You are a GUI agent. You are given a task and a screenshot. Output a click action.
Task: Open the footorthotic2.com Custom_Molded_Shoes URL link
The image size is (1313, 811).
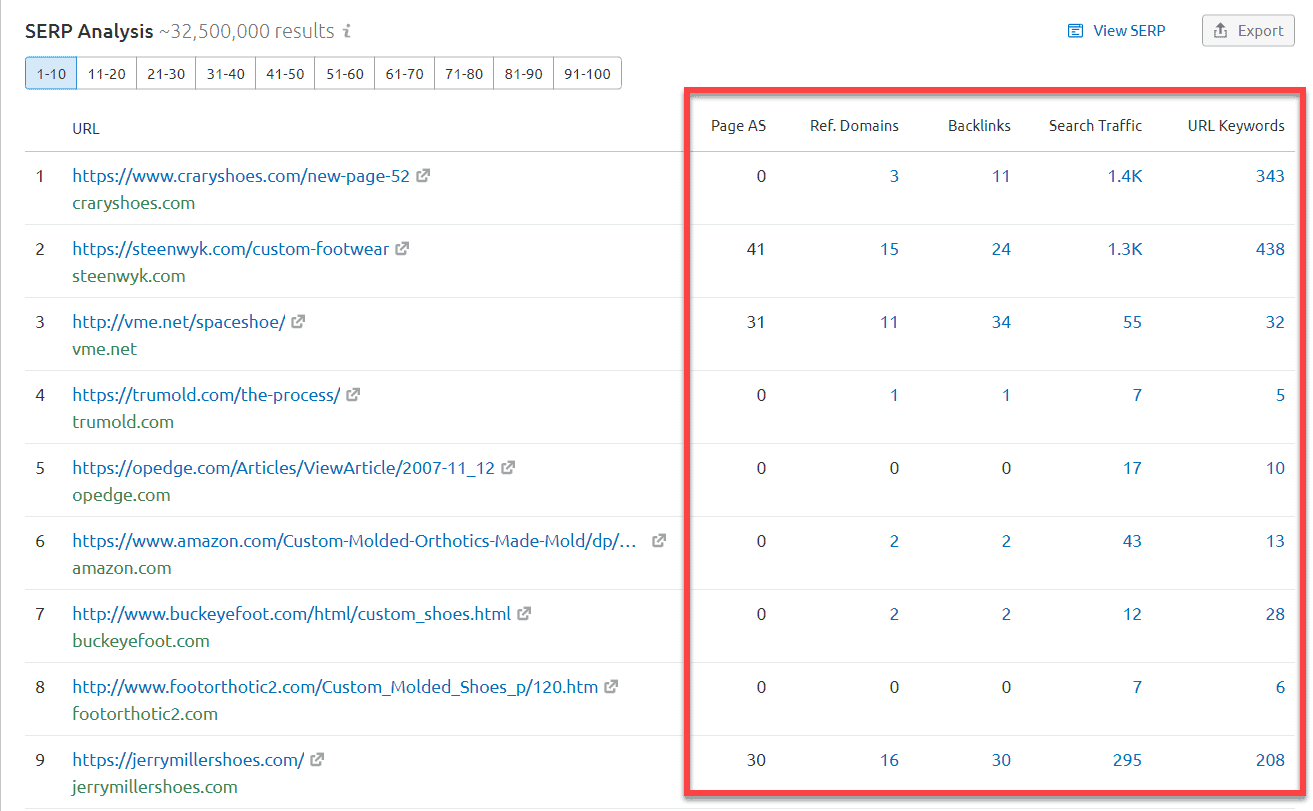point(335,687)
